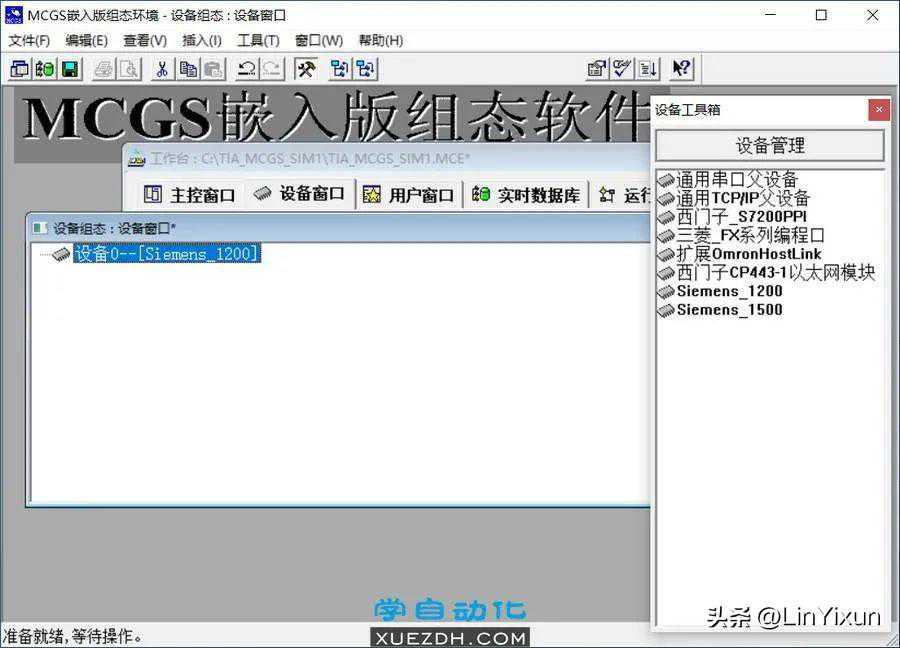Viewport: 900px width, 648px height.
Task: Click the scissors cut icon
Action: (x=160, y=69)
